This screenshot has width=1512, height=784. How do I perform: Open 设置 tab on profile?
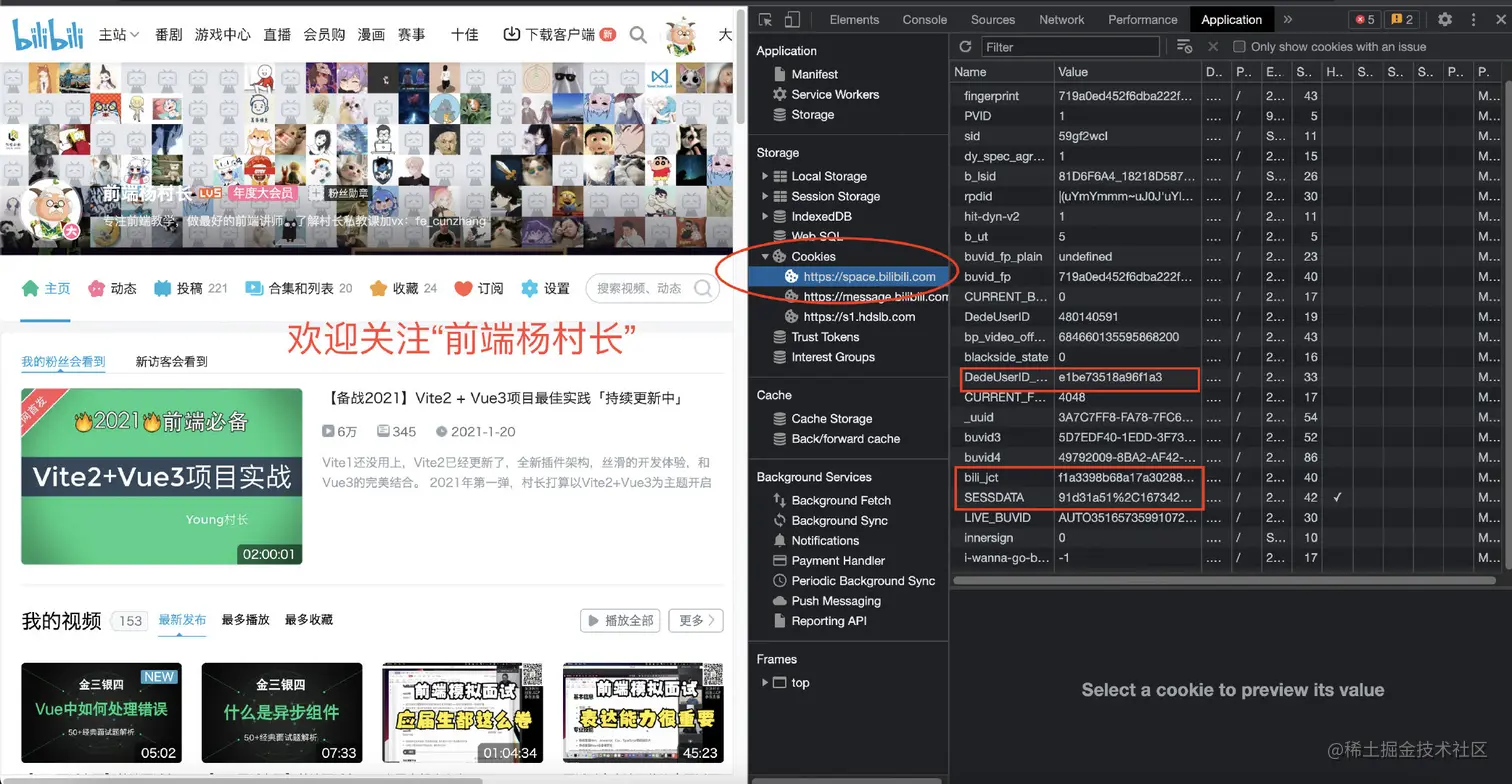click(545, 288)
